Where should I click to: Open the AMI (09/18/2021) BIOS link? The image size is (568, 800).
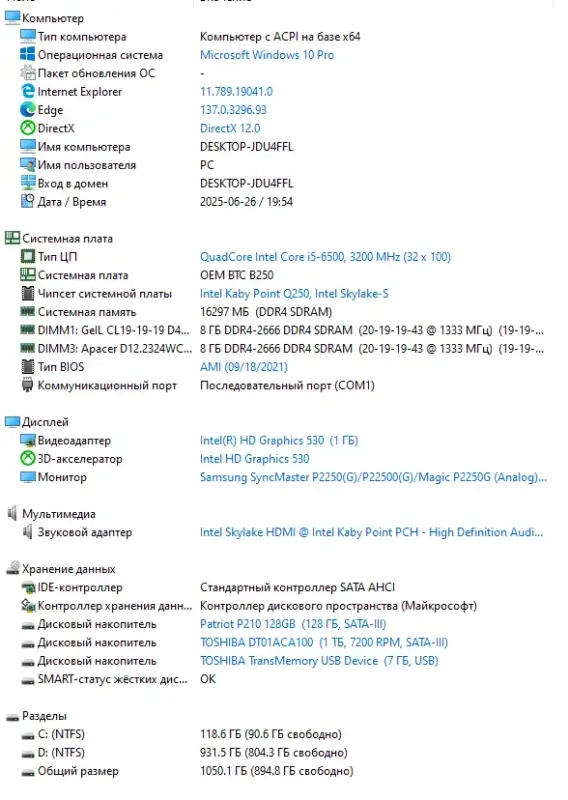(x=244, y=367)
